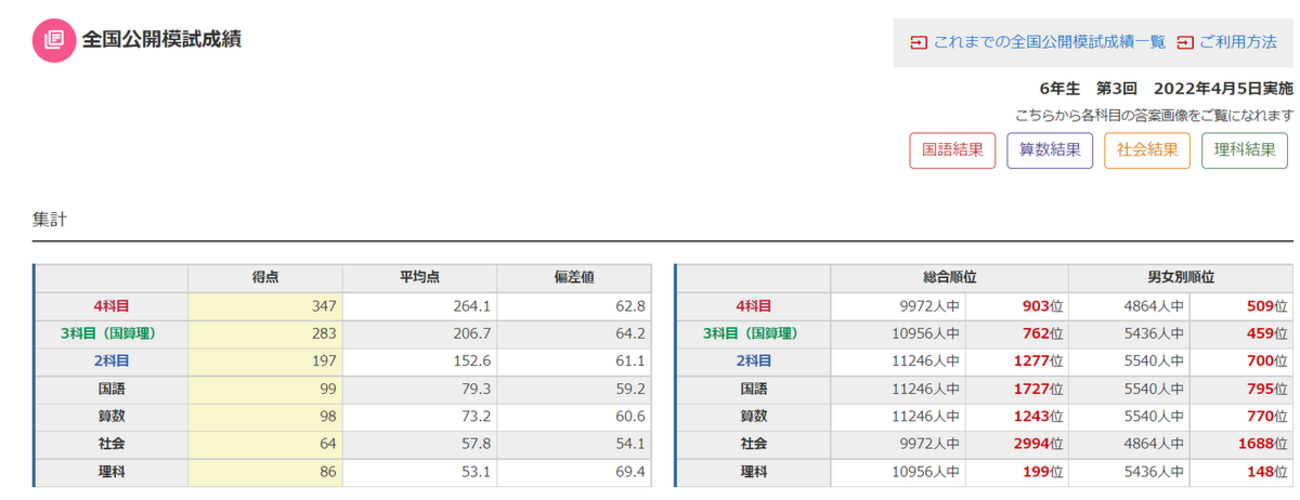Click the 男女別順位 column header
The image size is (1300, 500).
click(1181, 277)
